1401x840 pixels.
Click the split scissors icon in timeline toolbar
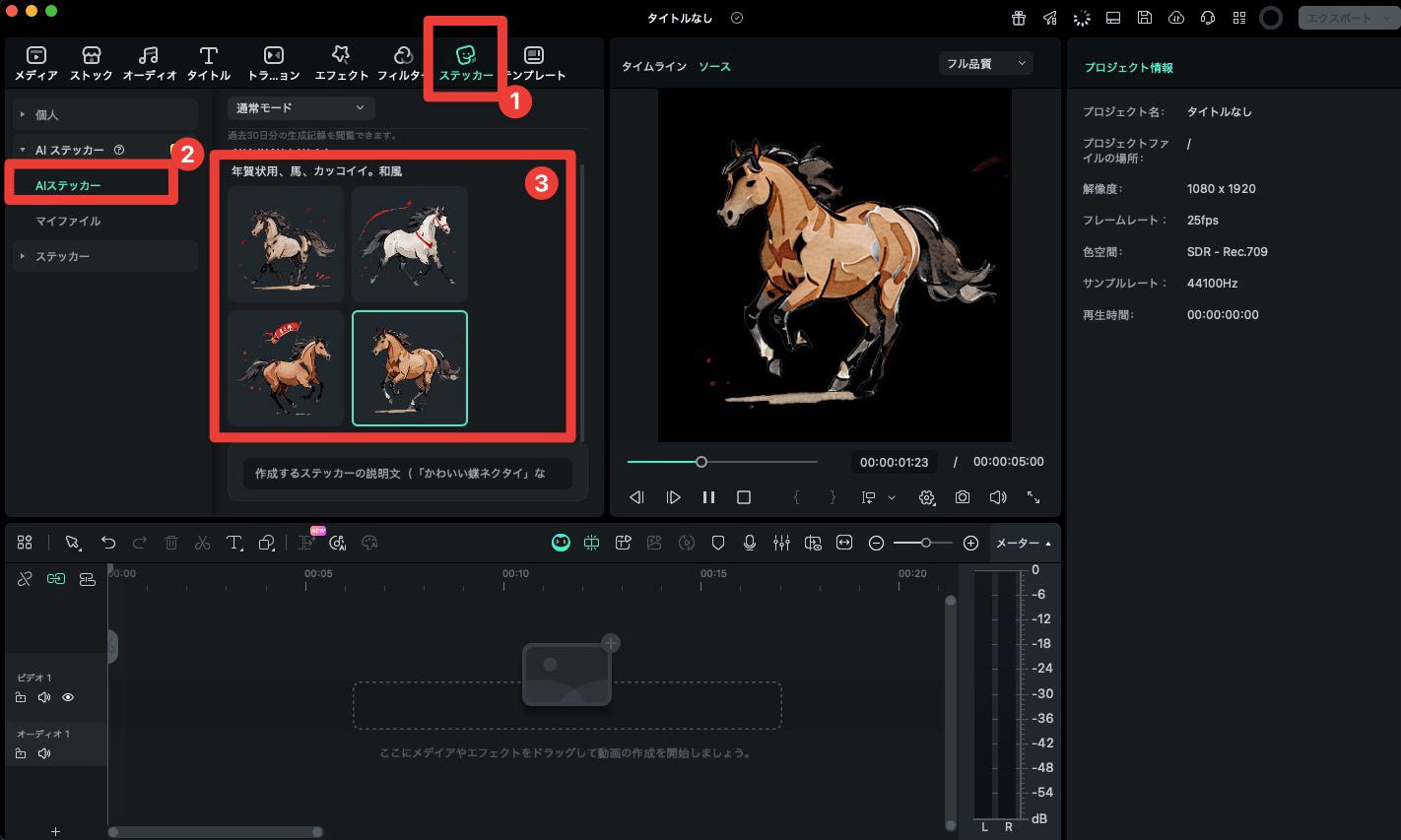[x=202, y=543]
